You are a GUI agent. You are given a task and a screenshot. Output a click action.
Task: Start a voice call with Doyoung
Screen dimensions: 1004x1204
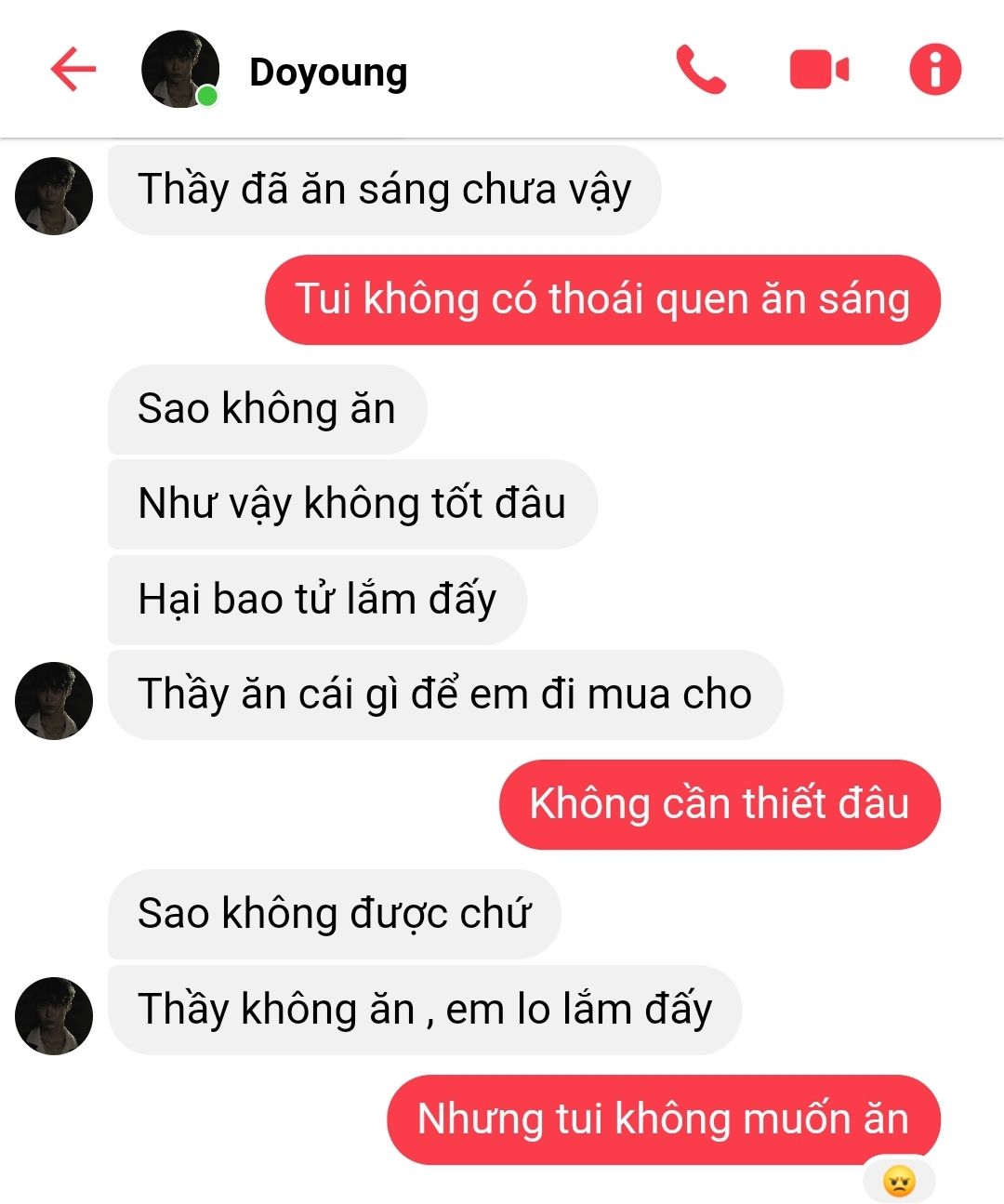(x=700, y=70)
